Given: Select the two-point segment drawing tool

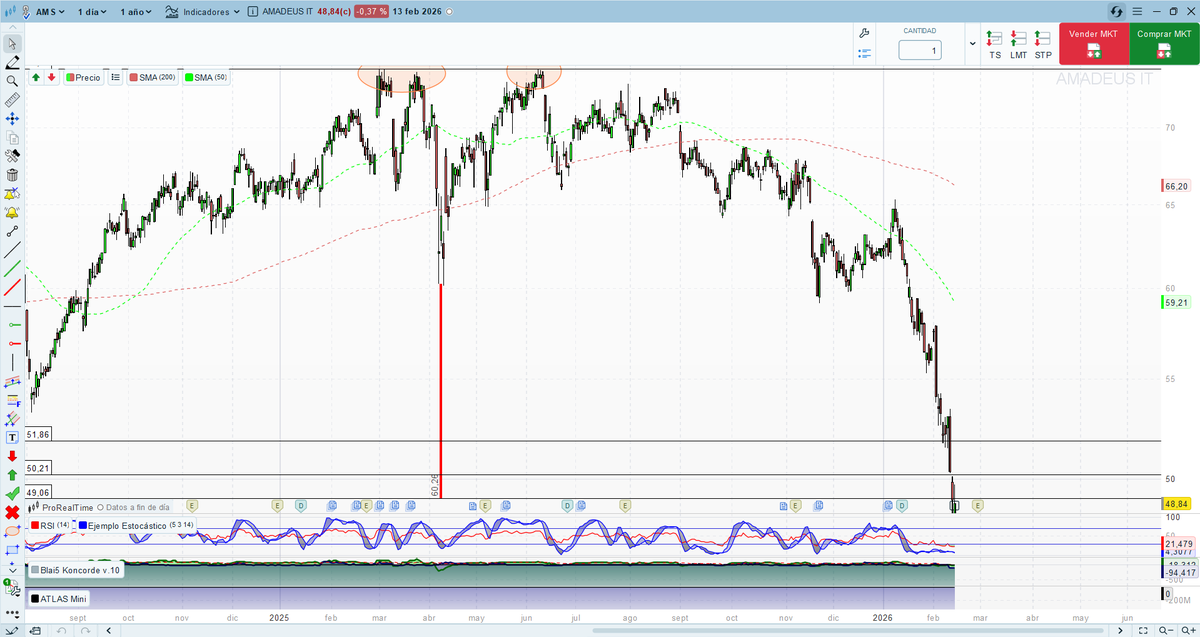Looking at the screenshot, I should click(x=12, y=232).
